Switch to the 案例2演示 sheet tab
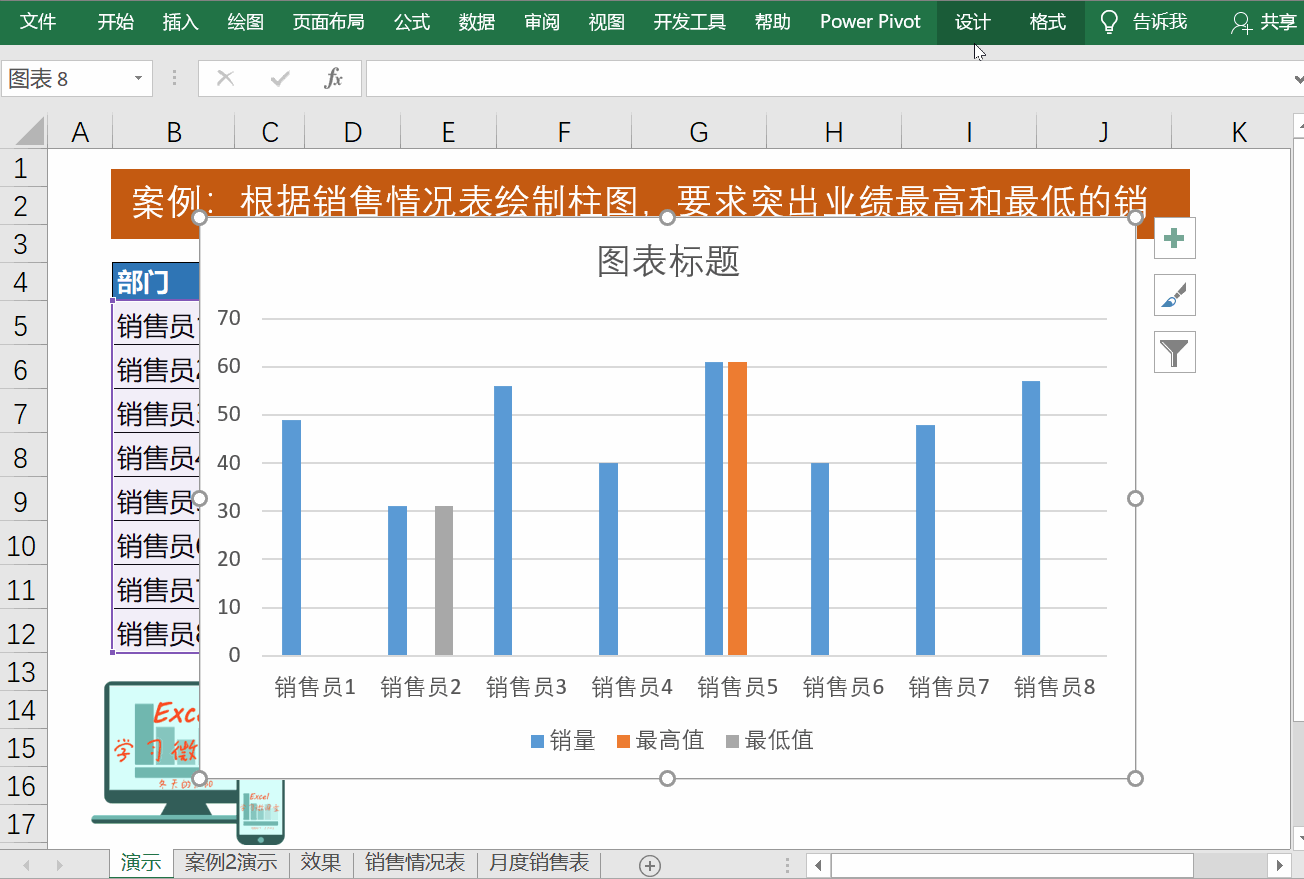The width and height of the screenshot is (1304, 879). (x=231, y=863)
